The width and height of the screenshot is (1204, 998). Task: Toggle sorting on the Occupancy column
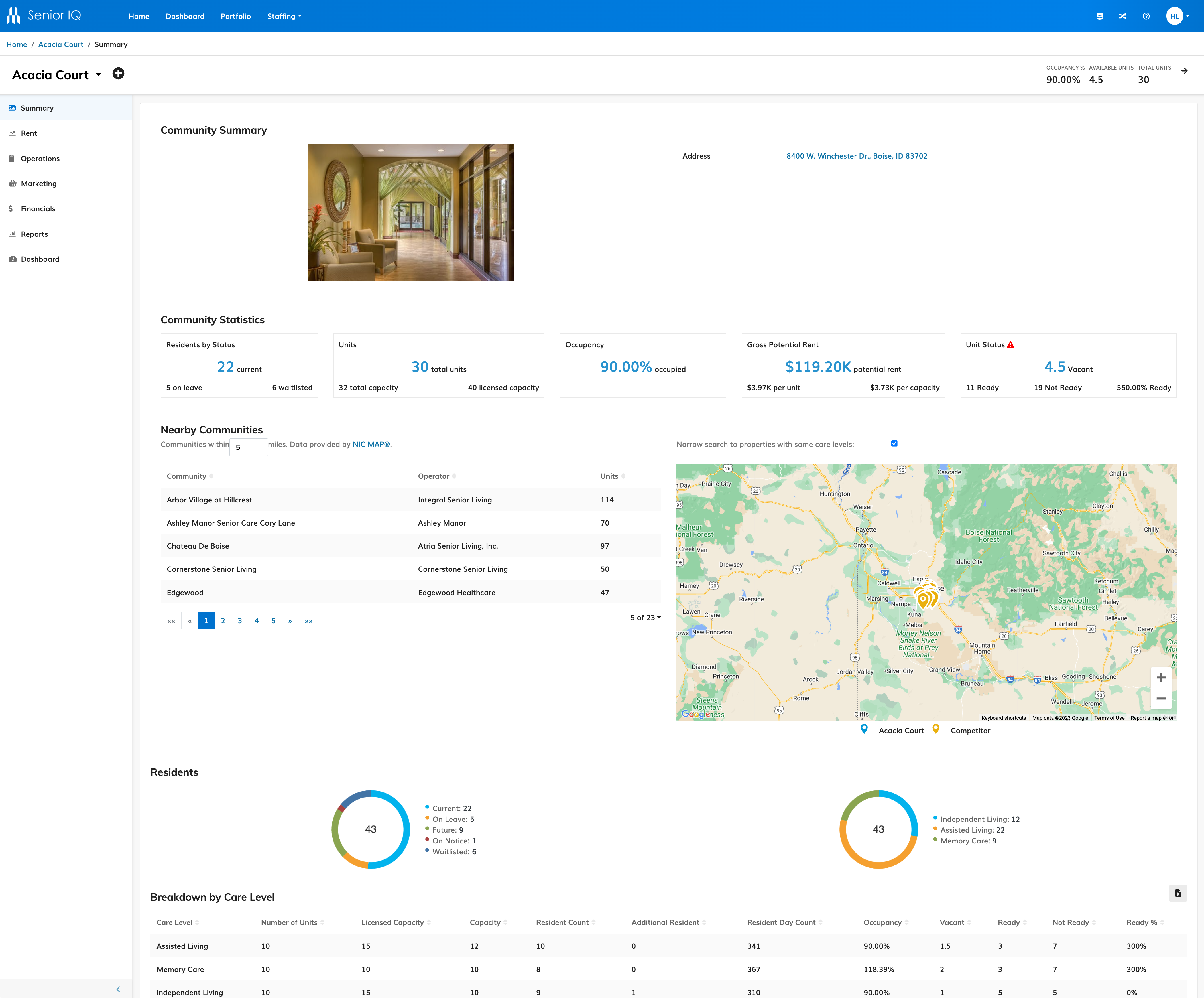tap(906, 922)
